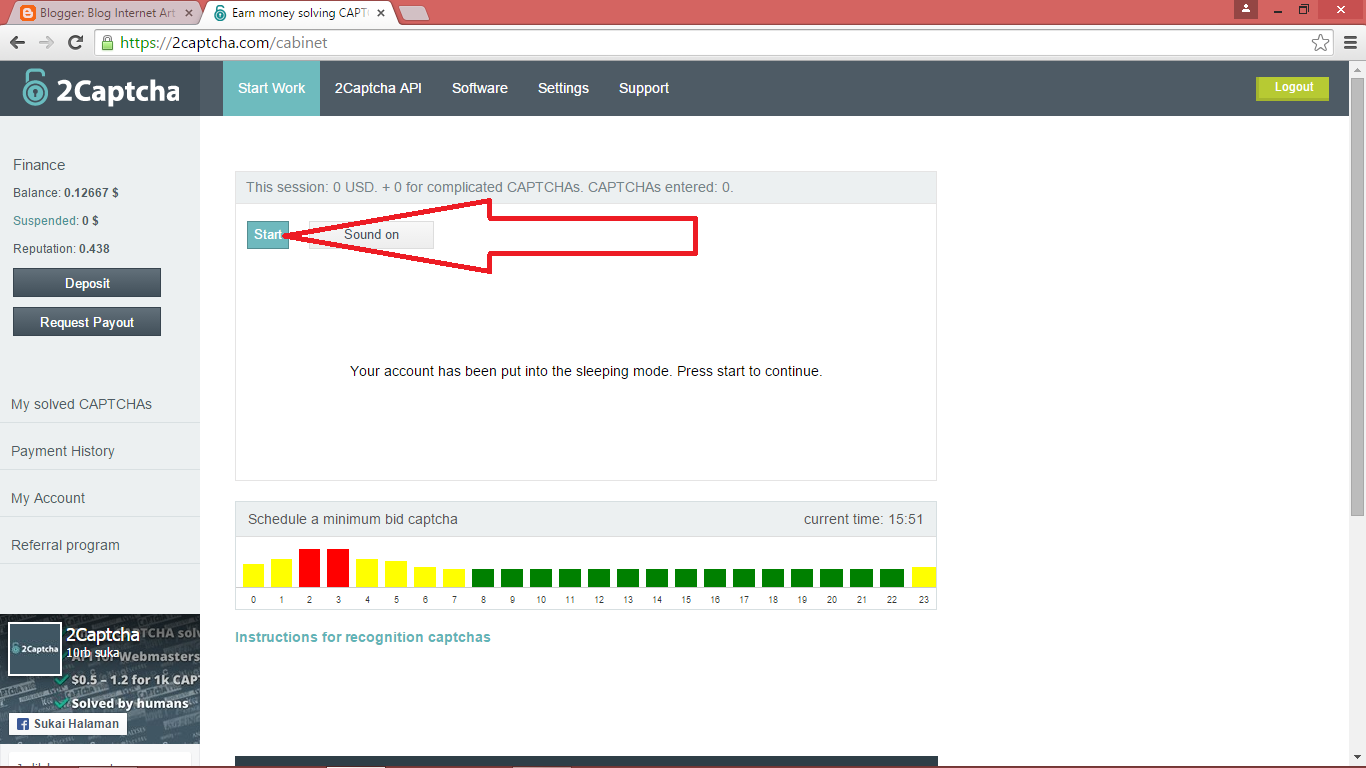This screenshot has width=1366, height=768.
Task: Click the Finance heading
Action: [x=39, y=165]
